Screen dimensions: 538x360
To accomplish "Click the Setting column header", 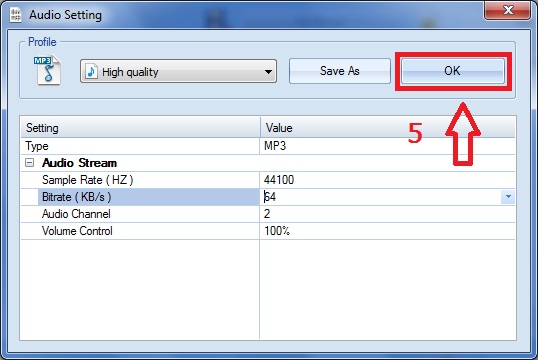I will [x=140, y=128].
